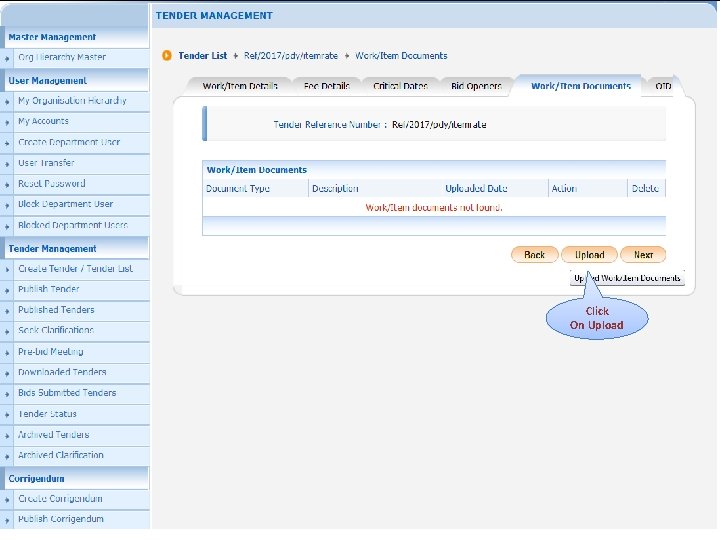The height and width of the screenshot is (540, 720).
Task: View Blocked Department Users
Action: pyautogui.click(x=73, y=225)
